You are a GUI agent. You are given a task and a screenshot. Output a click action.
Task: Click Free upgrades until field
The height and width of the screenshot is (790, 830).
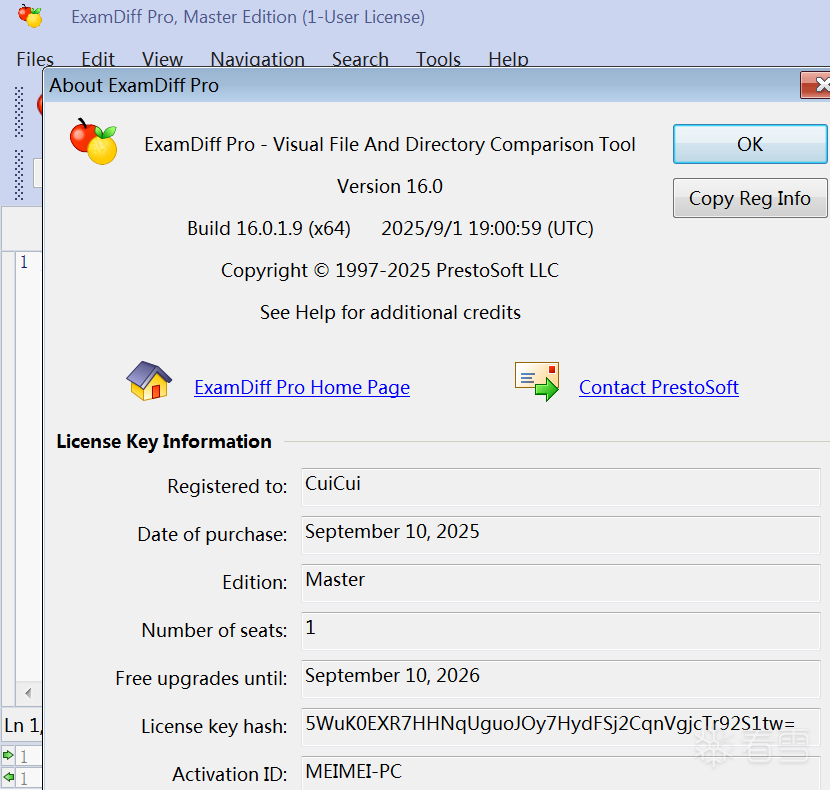[x=561, y=679]
